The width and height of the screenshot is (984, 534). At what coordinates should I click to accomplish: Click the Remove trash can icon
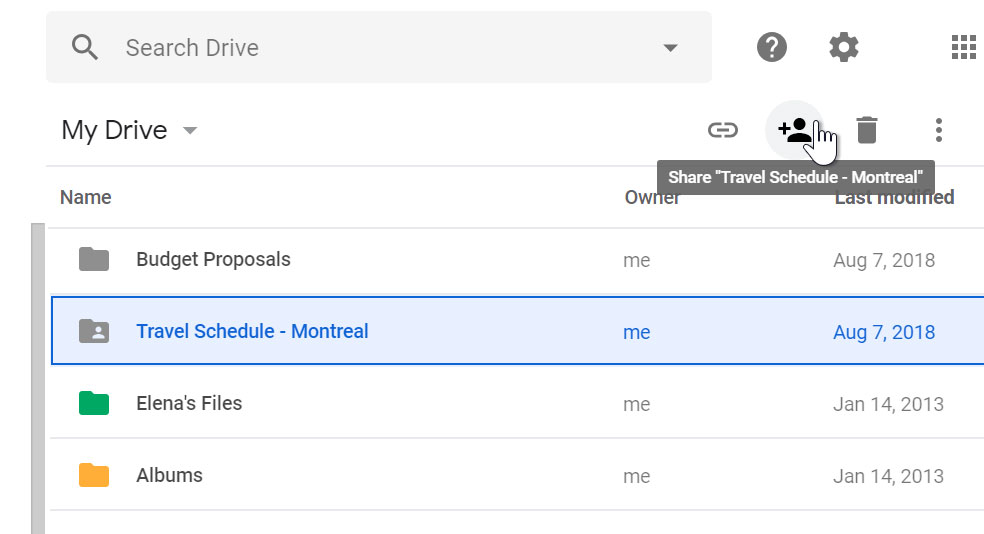pyautogui.click(x=867, y=130)
